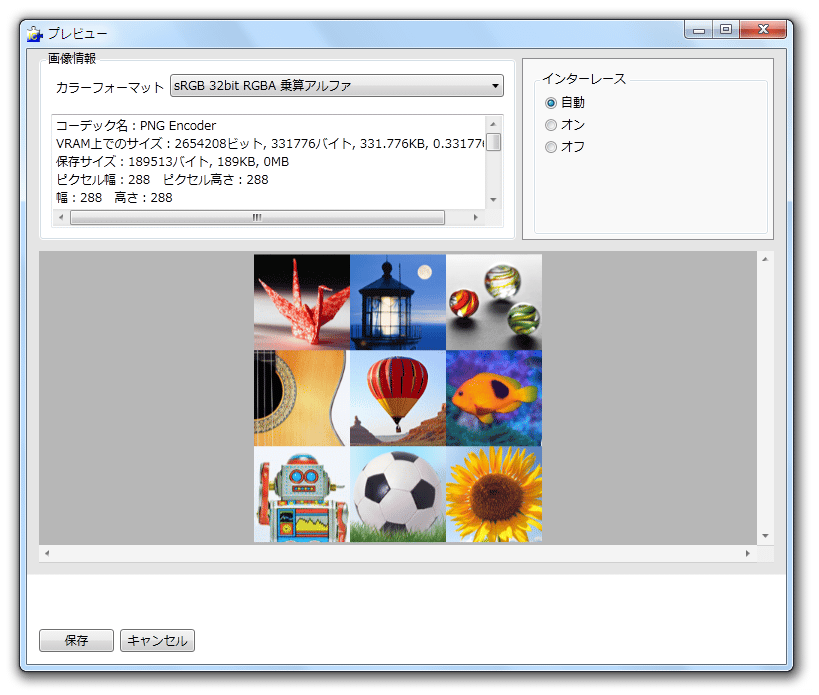Click the preview pane scroll-left arrow
The height and width of the screenshot is (695, 819).
click(x=47, y=553)
